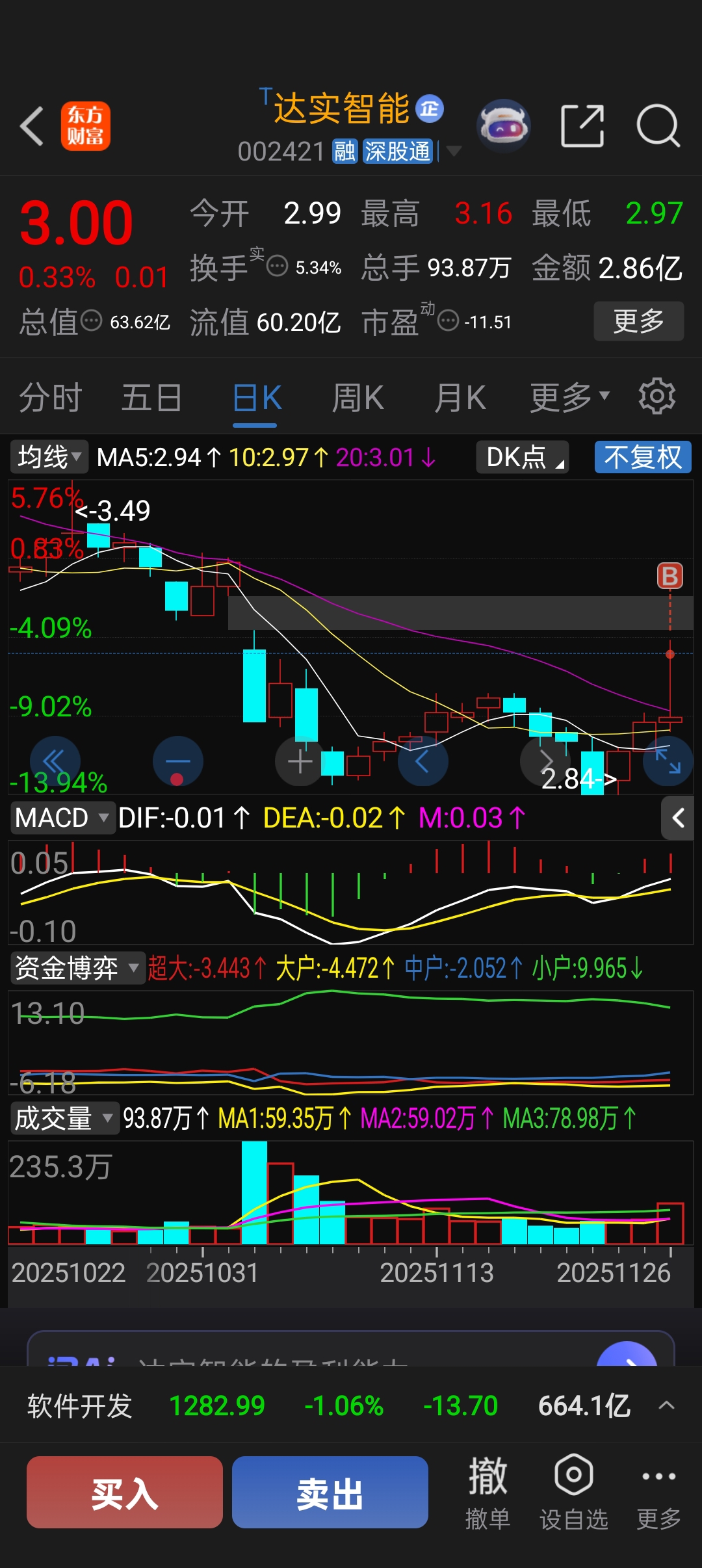Open chart settings gear icon

[x=657, y=396]
